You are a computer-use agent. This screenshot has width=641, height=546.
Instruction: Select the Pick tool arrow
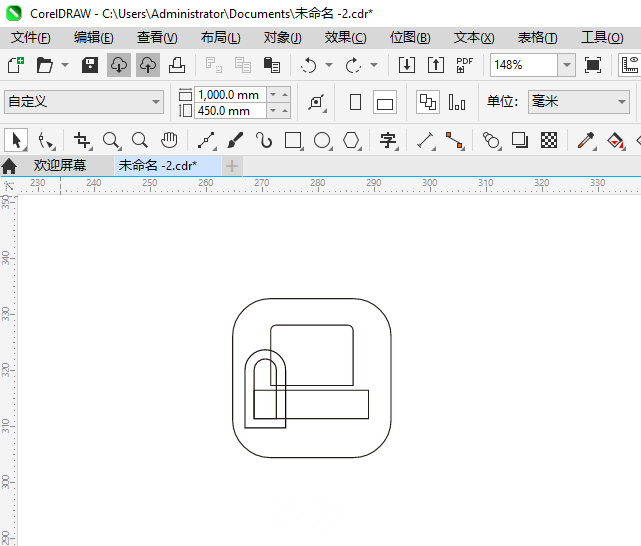[16, 141]
